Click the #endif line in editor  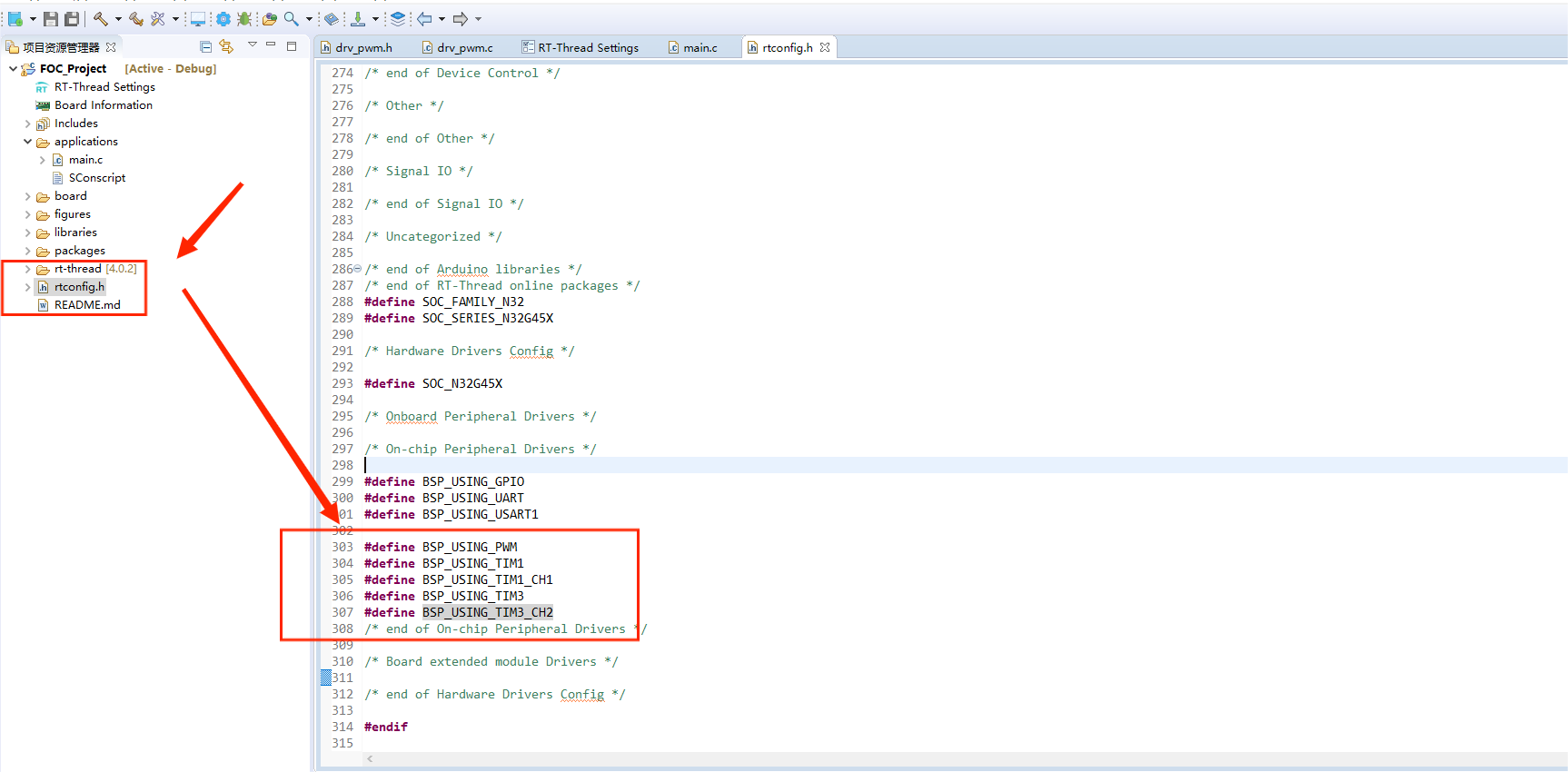pos(386,727)
